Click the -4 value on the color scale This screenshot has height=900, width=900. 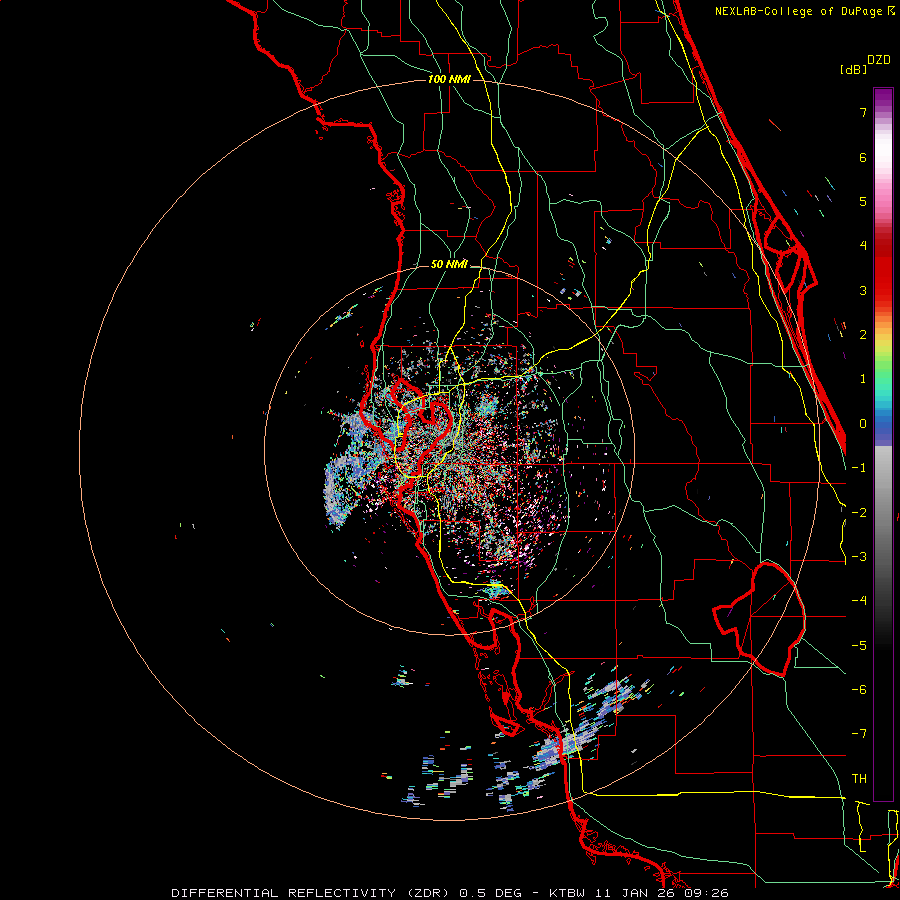point(859,601)
